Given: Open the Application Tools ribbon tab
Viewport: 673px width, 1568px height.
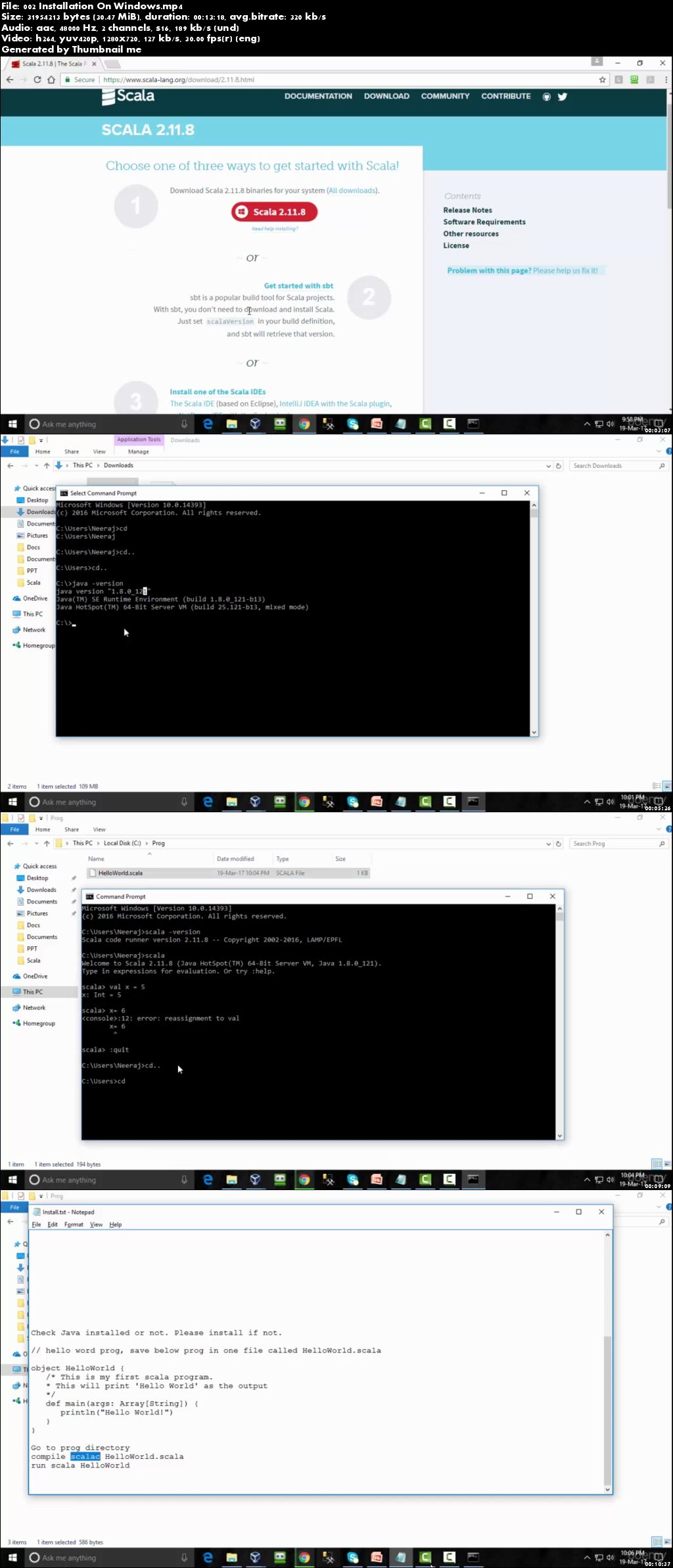Looking at the screenshot, I should click(139, 440).
